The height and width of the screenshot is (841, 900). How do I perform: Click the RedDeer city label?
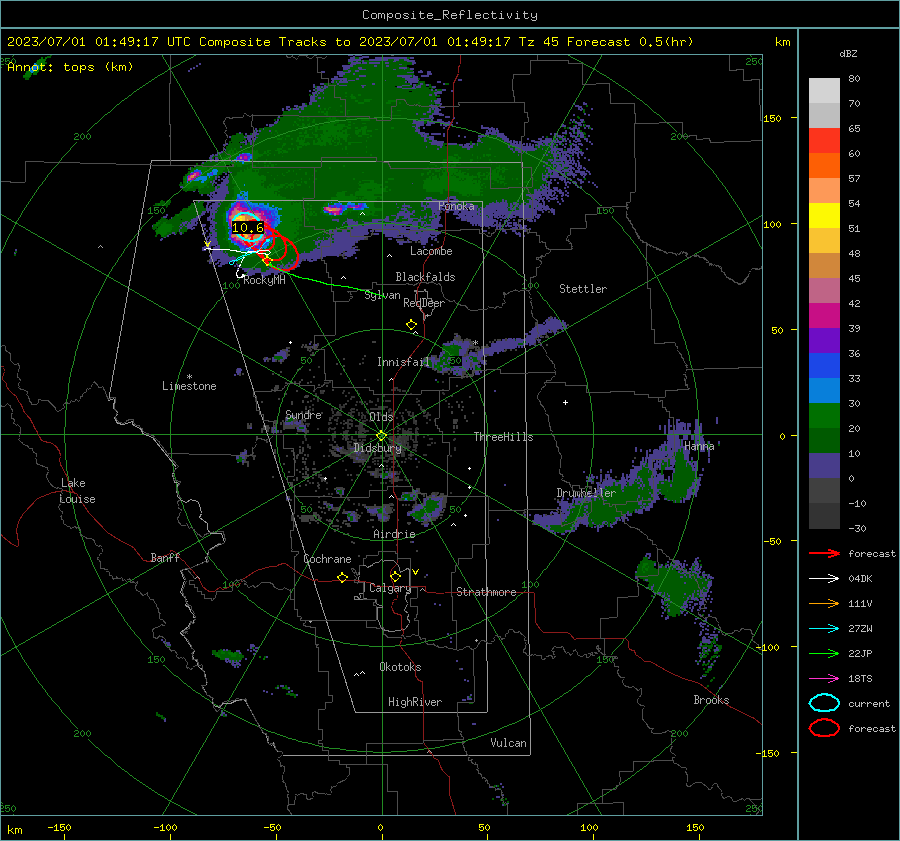tap(424, 303)
